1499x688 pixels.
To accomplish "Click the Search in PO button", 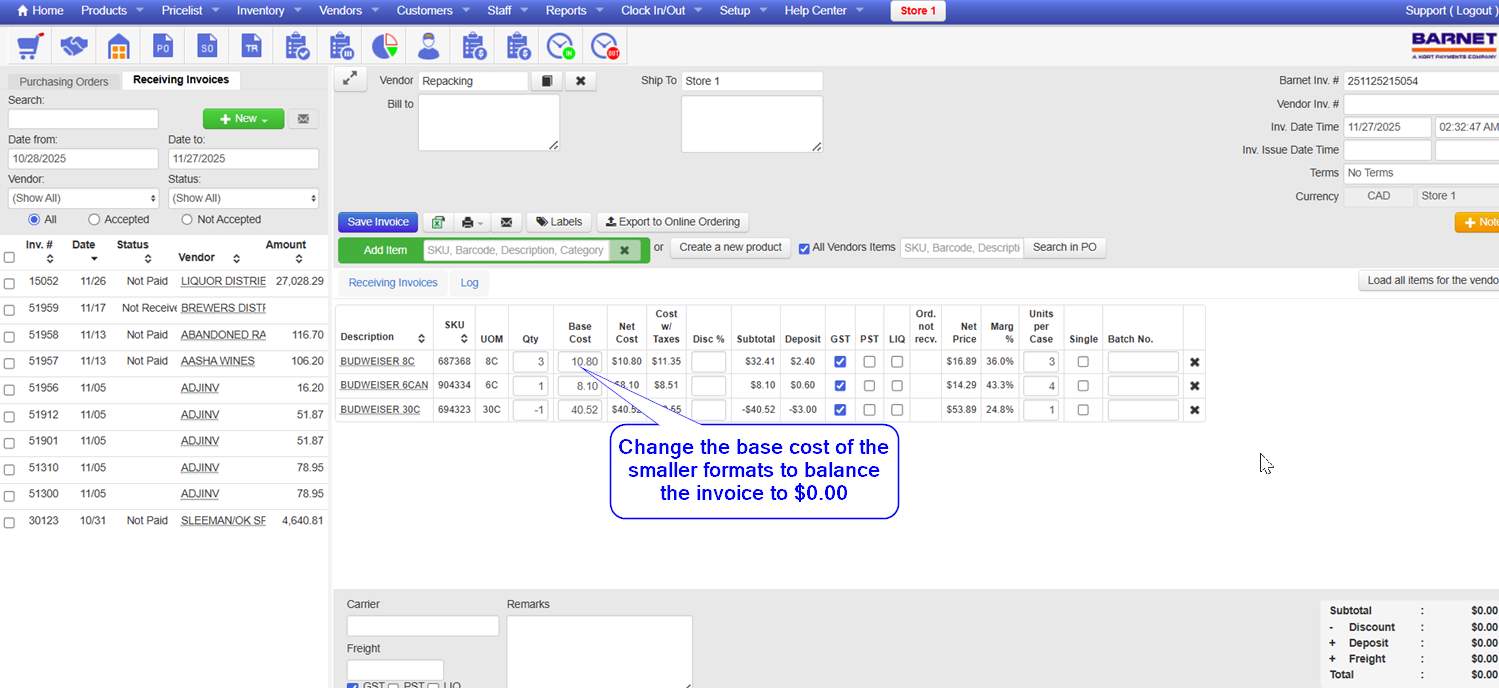I will point(1064,247).
